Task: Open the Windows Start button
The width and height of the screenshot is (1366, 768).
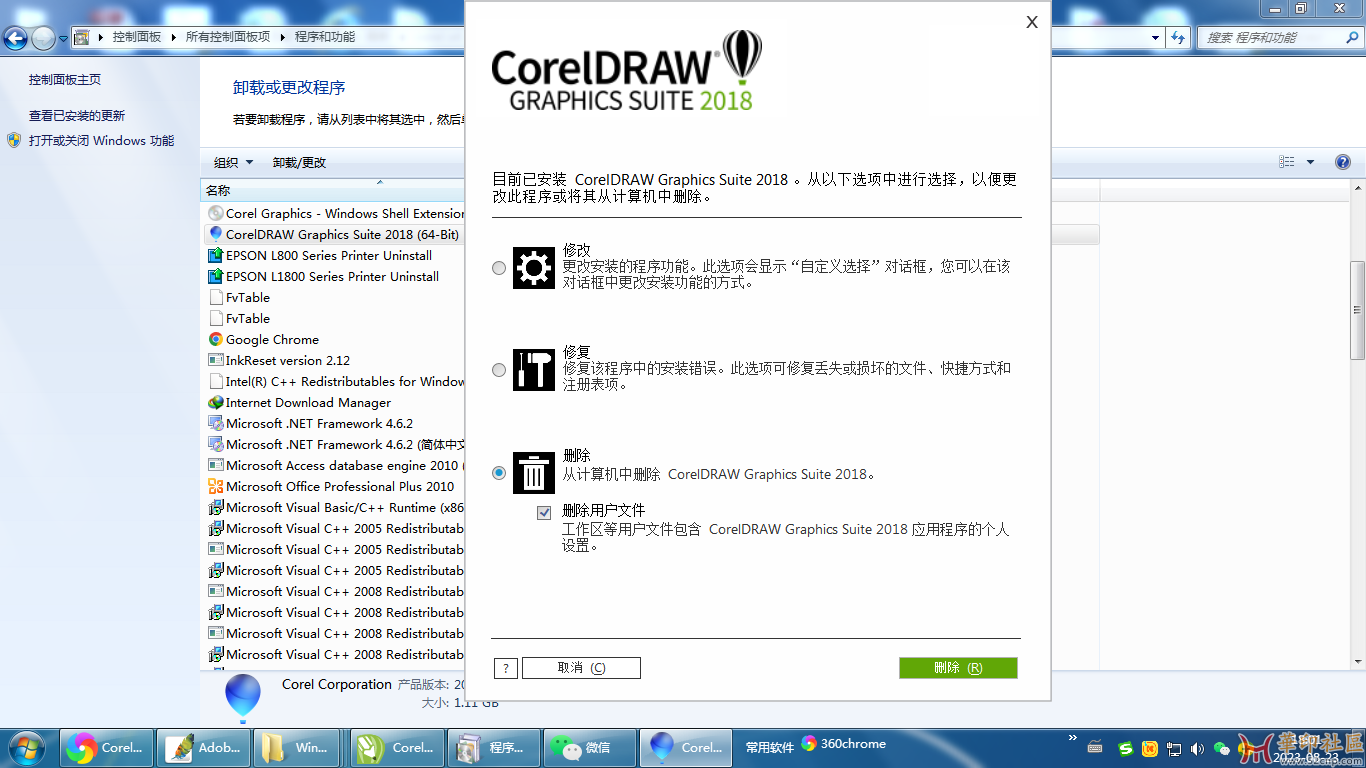Action: (x=27, y=747)
